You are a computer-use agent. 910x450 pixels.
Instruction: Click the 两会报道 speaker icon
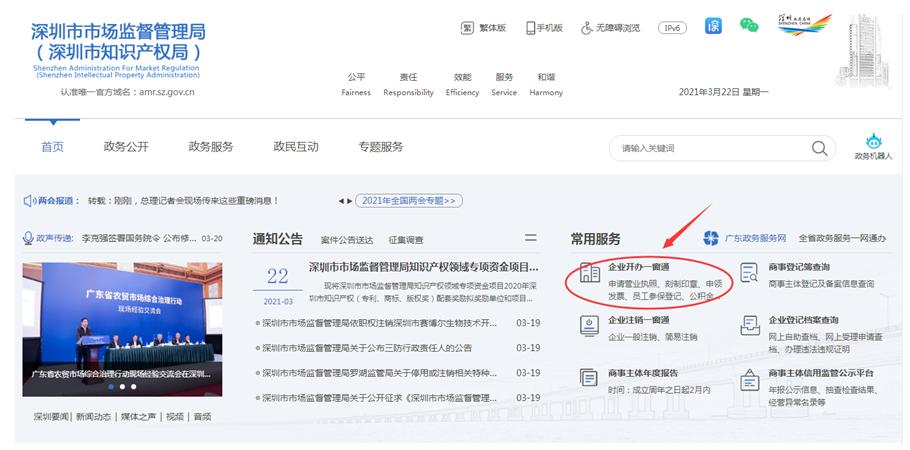(x=29, y=201)
